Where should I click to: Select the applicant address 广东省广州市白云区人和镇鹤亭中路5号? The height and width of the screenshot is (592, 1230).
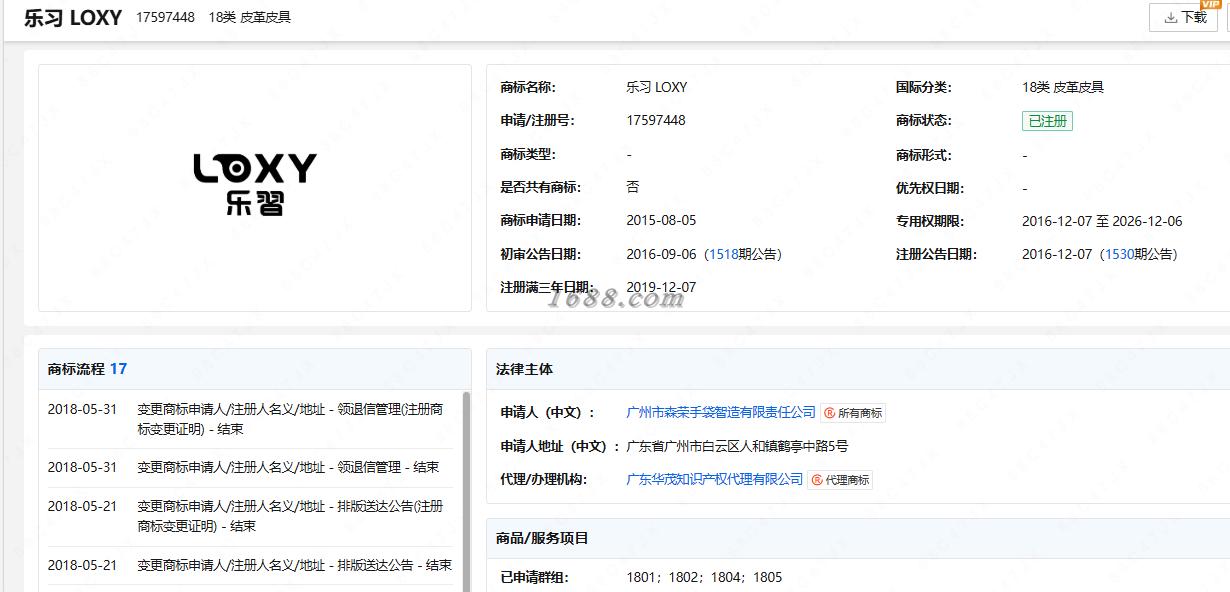pyautogui.click(x=737, y=446)
